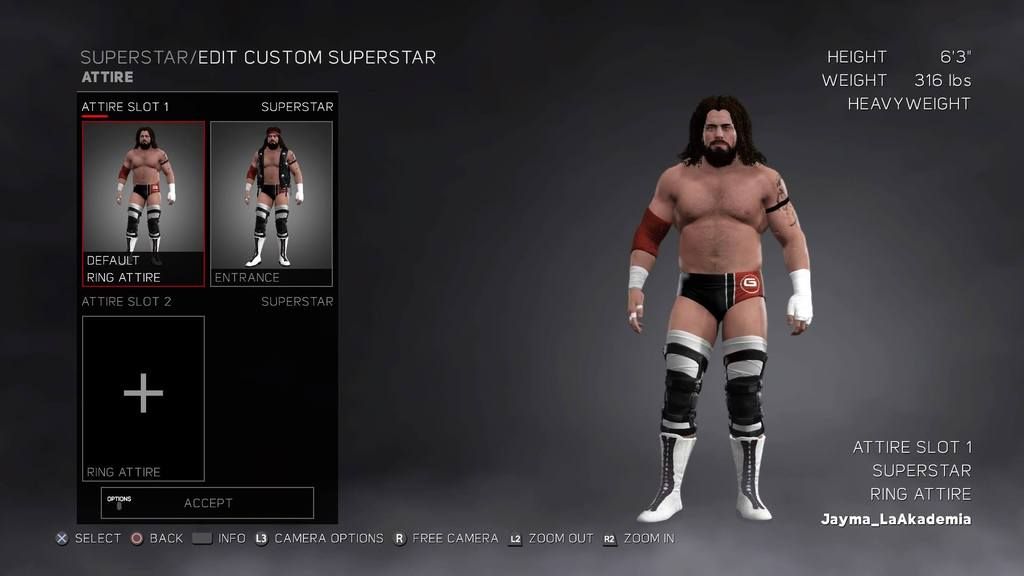The width and height of the screenshot is (1024, 576).
Task: Click the Superstar label for slot 2
Action: 297,301
